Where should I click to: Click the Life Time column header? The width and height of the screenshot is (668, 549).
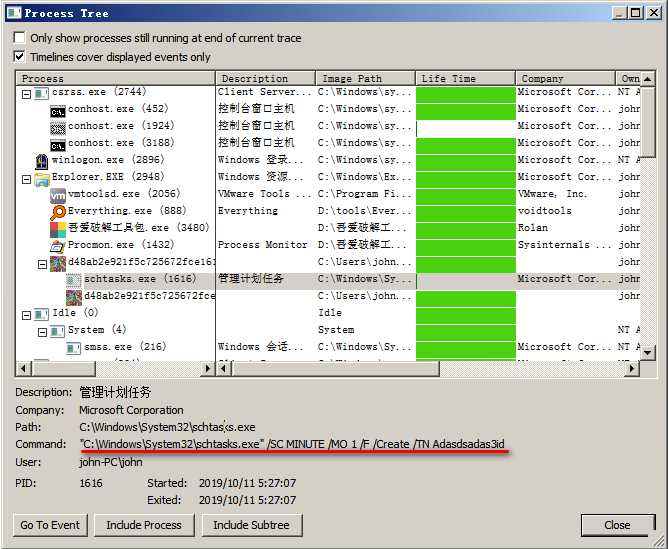(465, 78)
